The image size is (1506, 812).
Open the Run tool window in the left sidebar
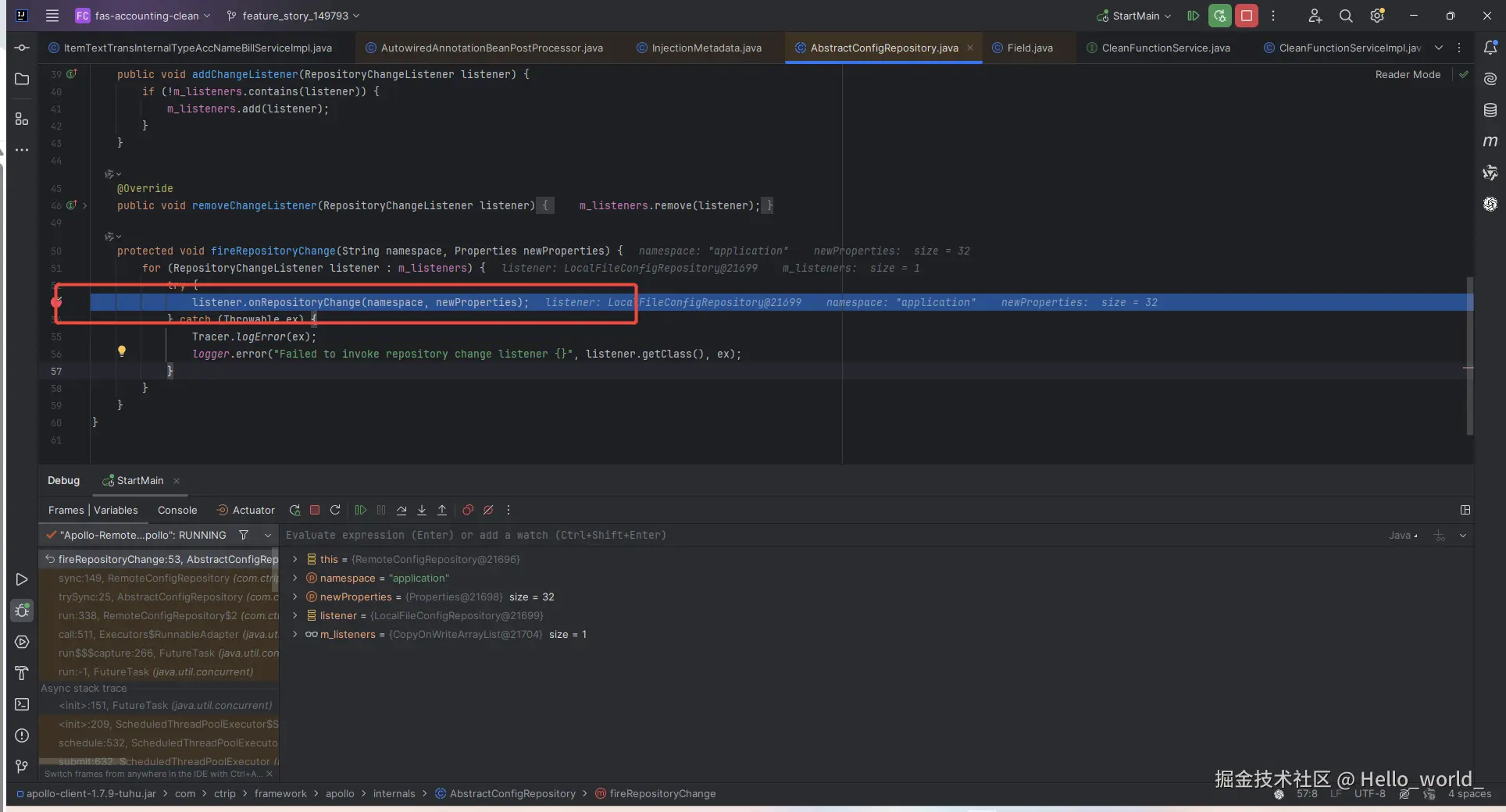(x=22, y=579)
